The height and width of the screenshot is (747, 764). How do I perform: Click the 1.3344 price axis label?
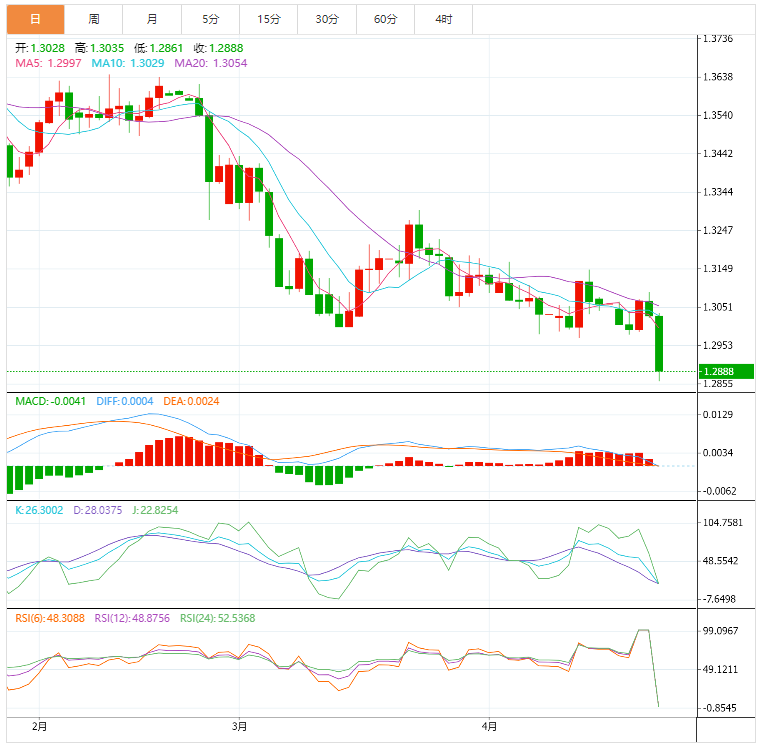(718, 192)
